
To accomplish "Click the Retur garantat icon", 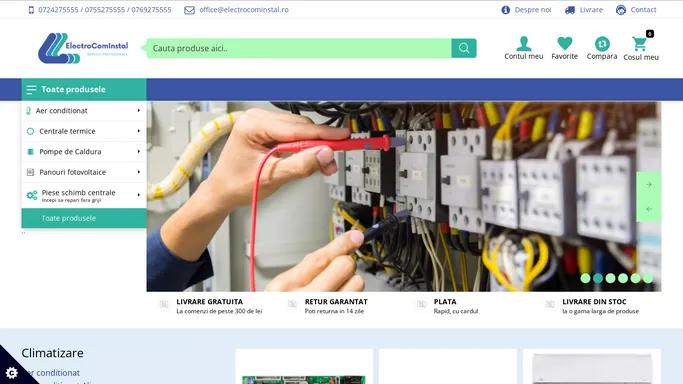I will pyautogui.click(x=292, y=304).
